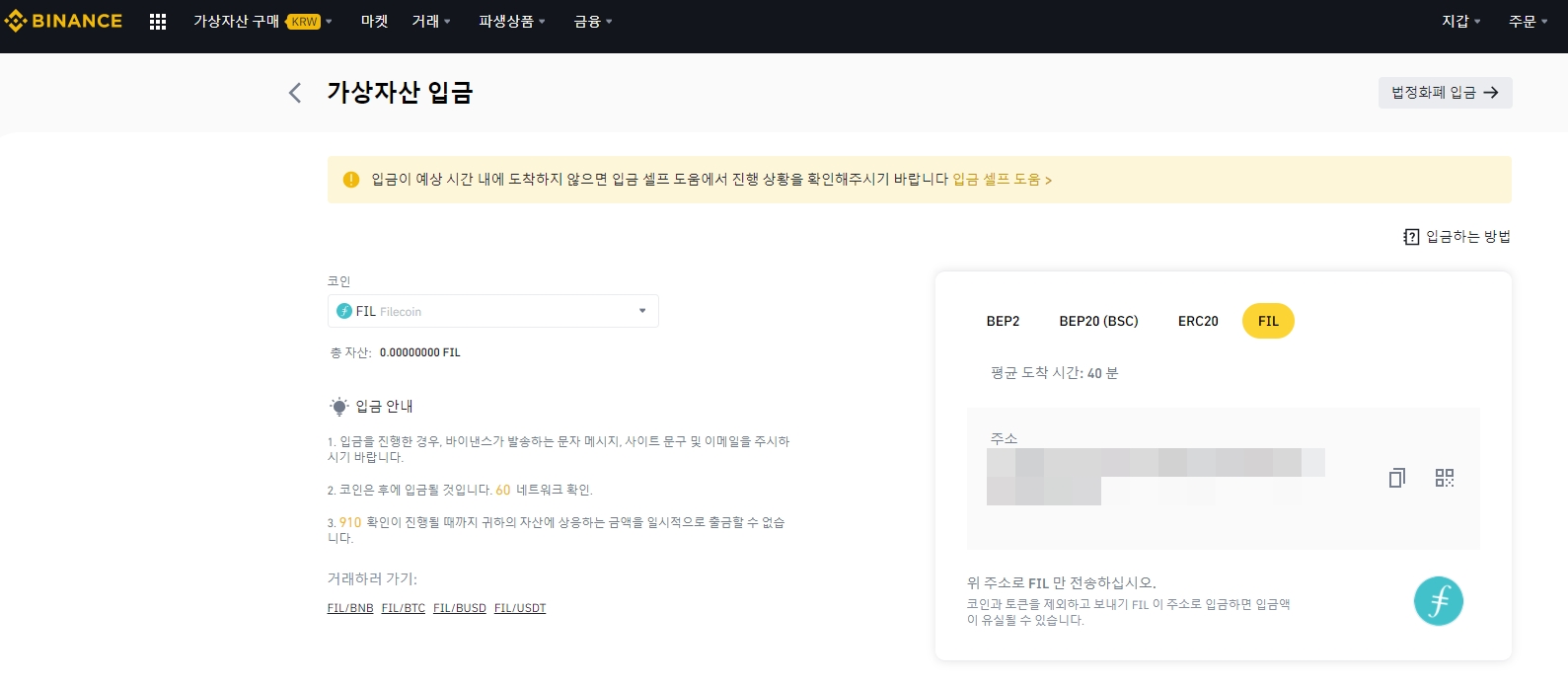Open the FIL/USDT trading pair

pyautogui.click(x=520, y=608)
